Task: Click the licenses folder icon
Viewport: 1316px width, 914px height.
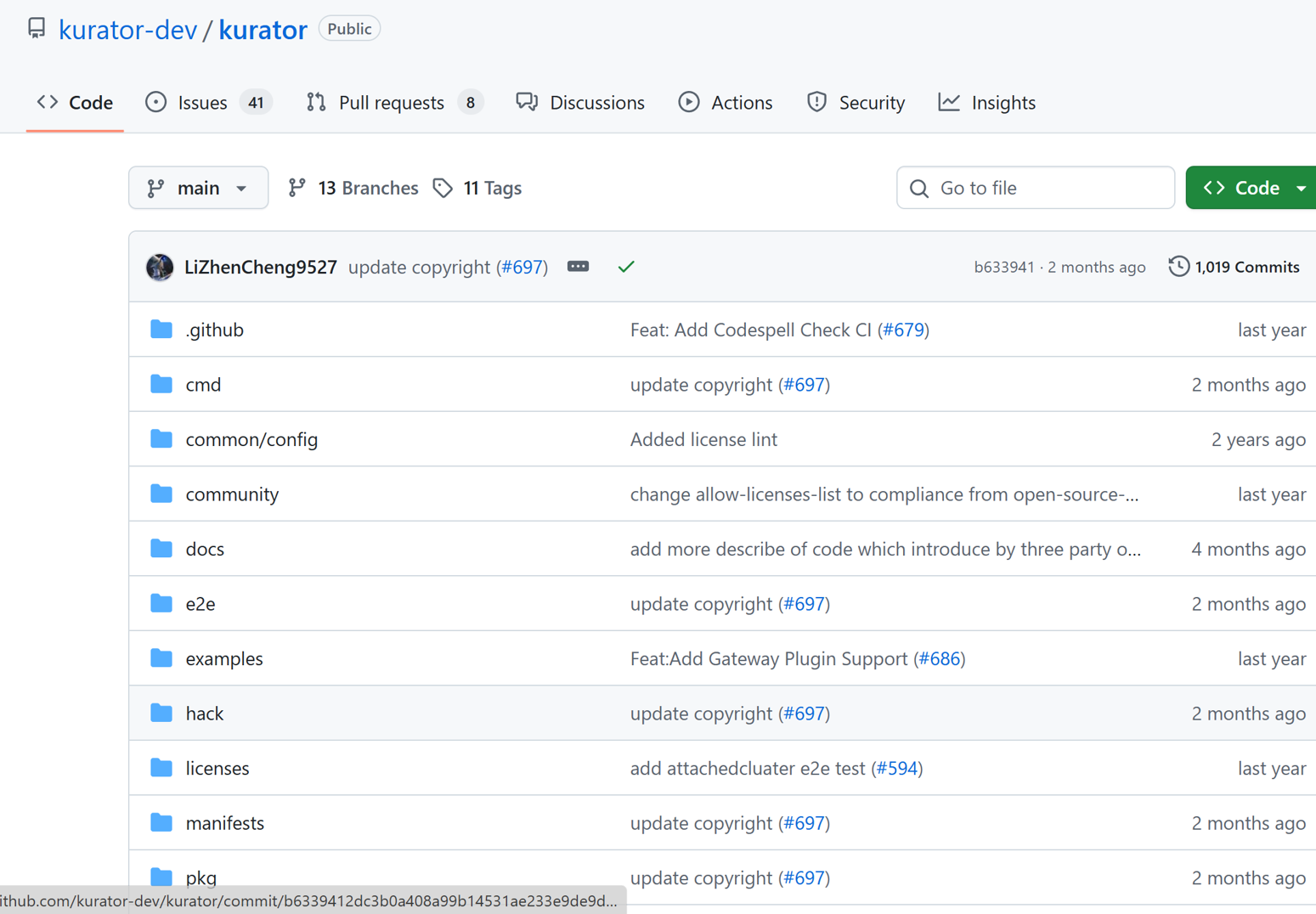Action: 161,768
